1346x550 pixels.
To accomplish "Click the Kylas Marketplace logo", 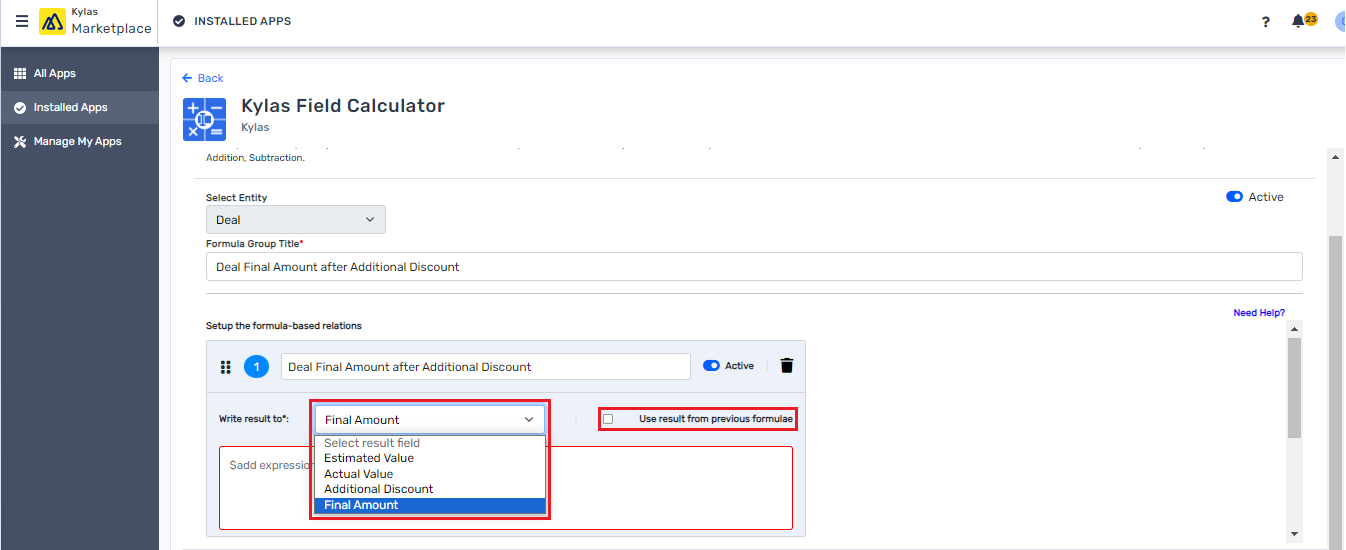I will 52,21.
